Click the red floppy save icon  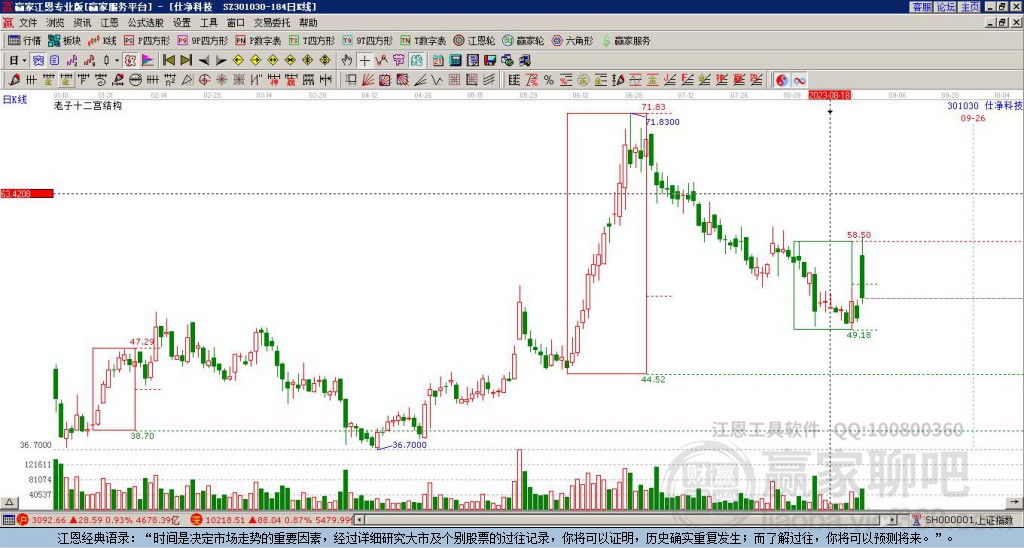(490, 61)
